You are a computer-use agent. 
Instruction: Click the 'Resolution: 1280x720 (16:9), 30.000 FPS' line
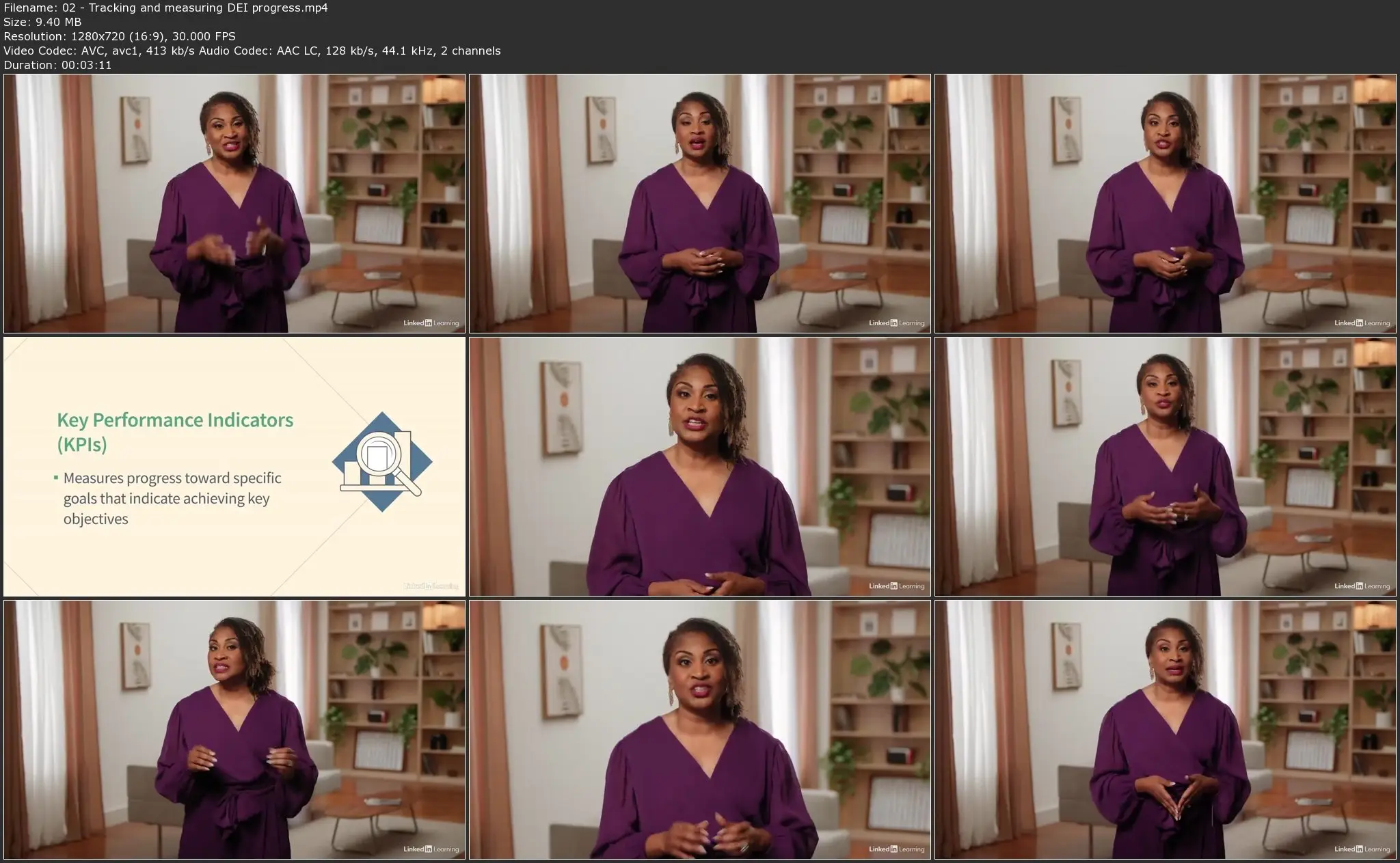click(120, 36)
